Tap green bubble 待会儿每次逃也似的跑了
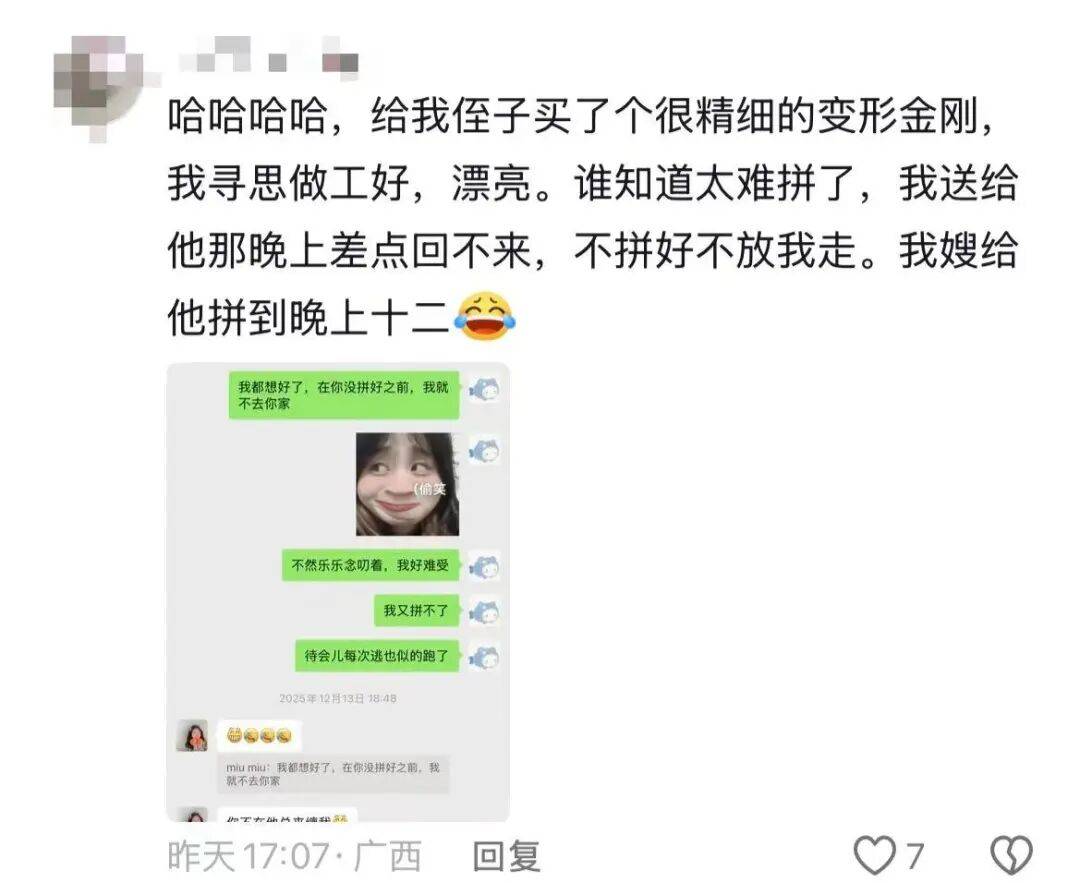Screen dimensions: 1080x883 tap(377, 656)
